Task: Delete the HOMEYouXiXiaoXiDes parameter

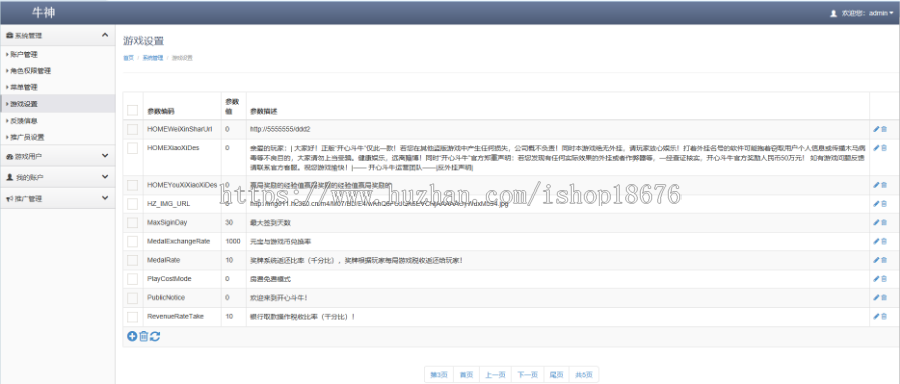Action: 884,185
